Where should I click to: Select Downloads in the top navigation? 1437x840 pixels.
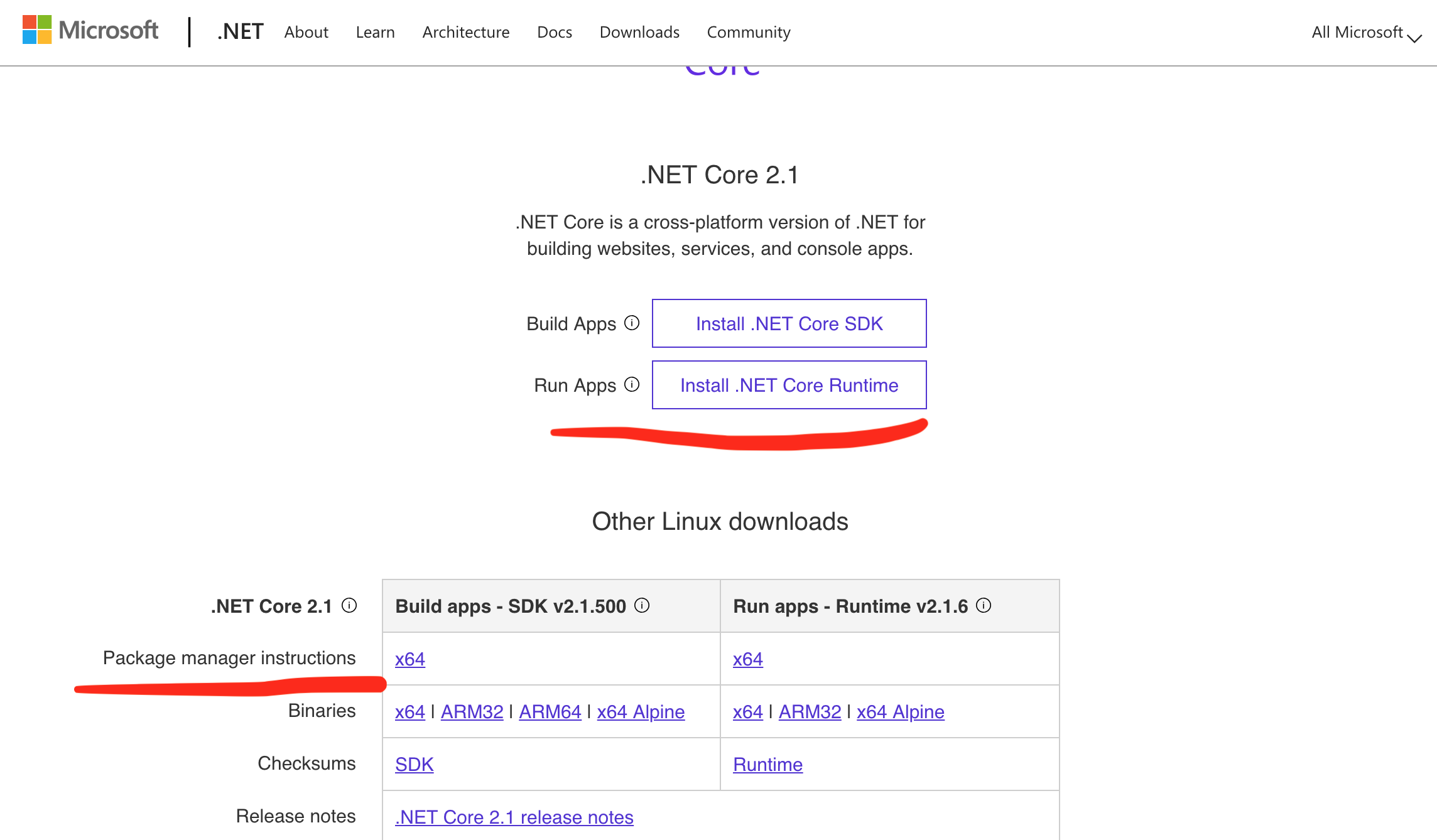point(639,32)
